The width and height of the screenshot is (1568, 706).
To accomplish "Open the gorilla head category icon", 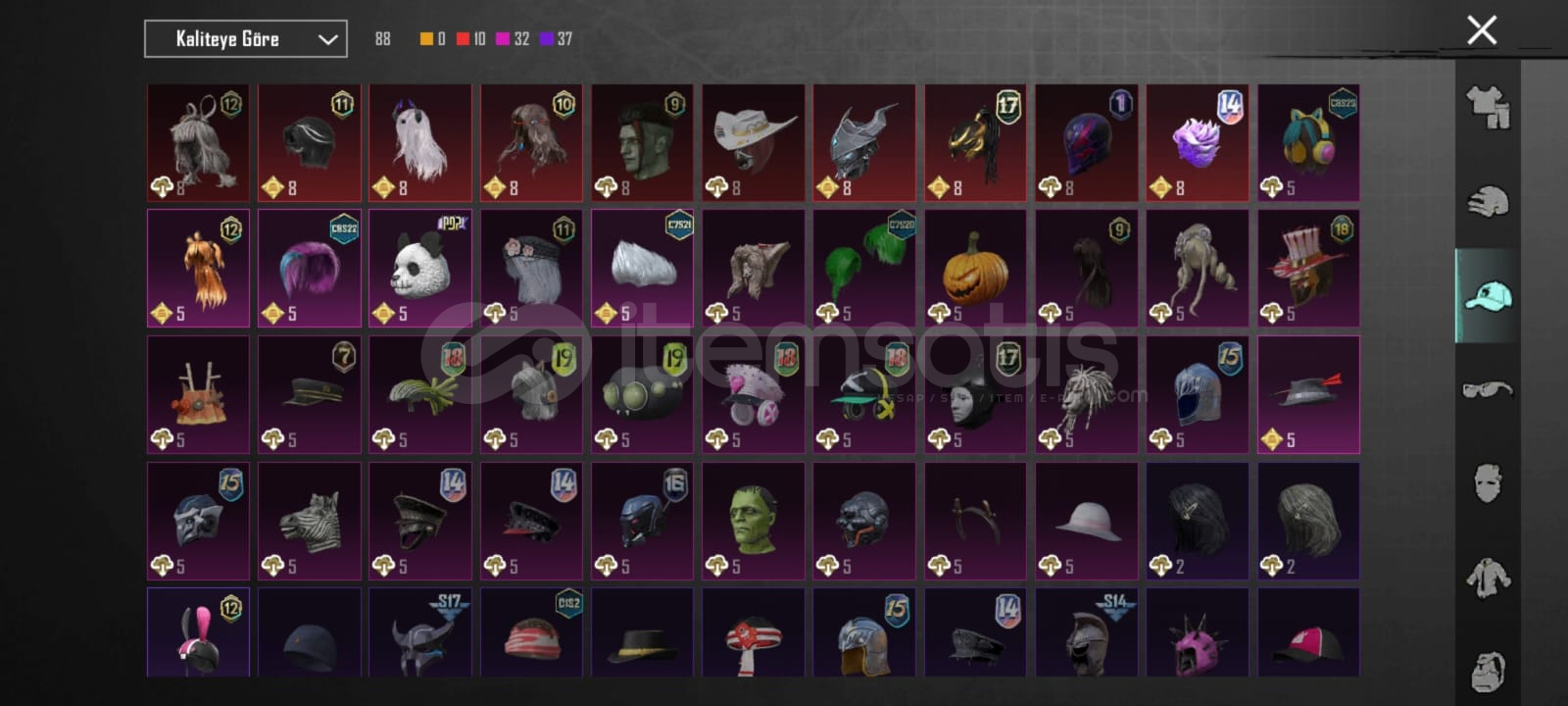I will pos(1488,671).
